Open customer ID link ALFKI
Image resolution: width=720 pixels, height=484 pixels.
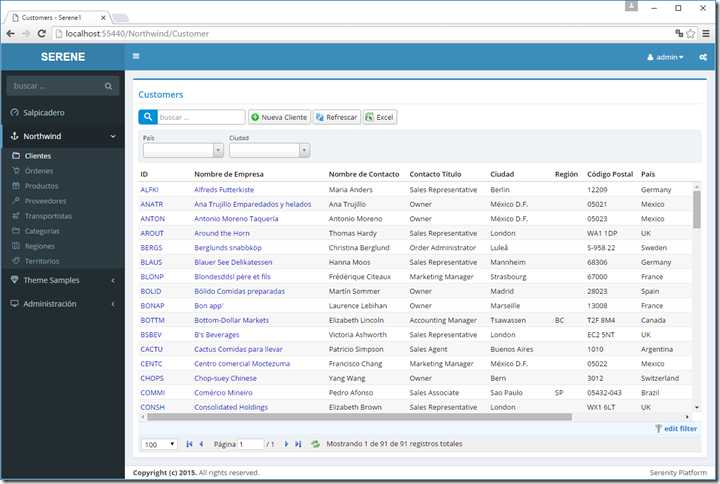(149, 190)
